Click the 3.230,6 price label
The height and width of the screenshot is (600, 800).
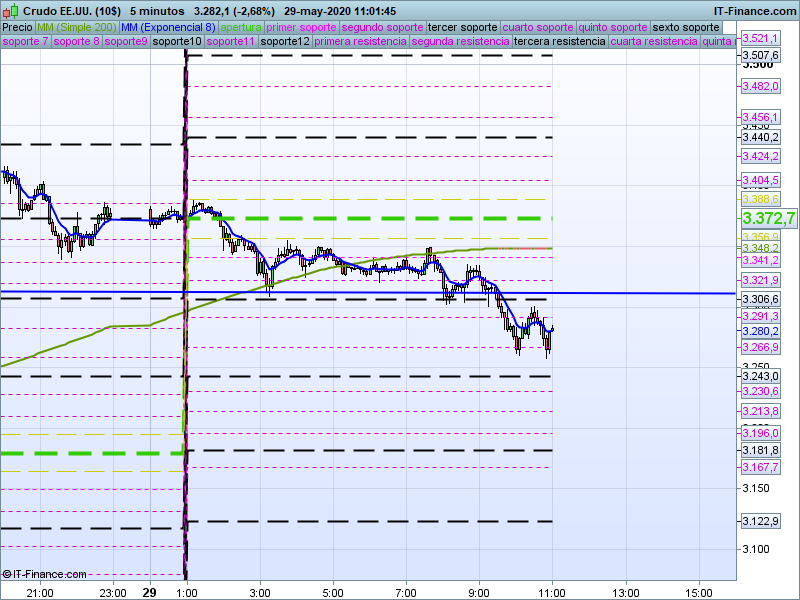[760, 391]
